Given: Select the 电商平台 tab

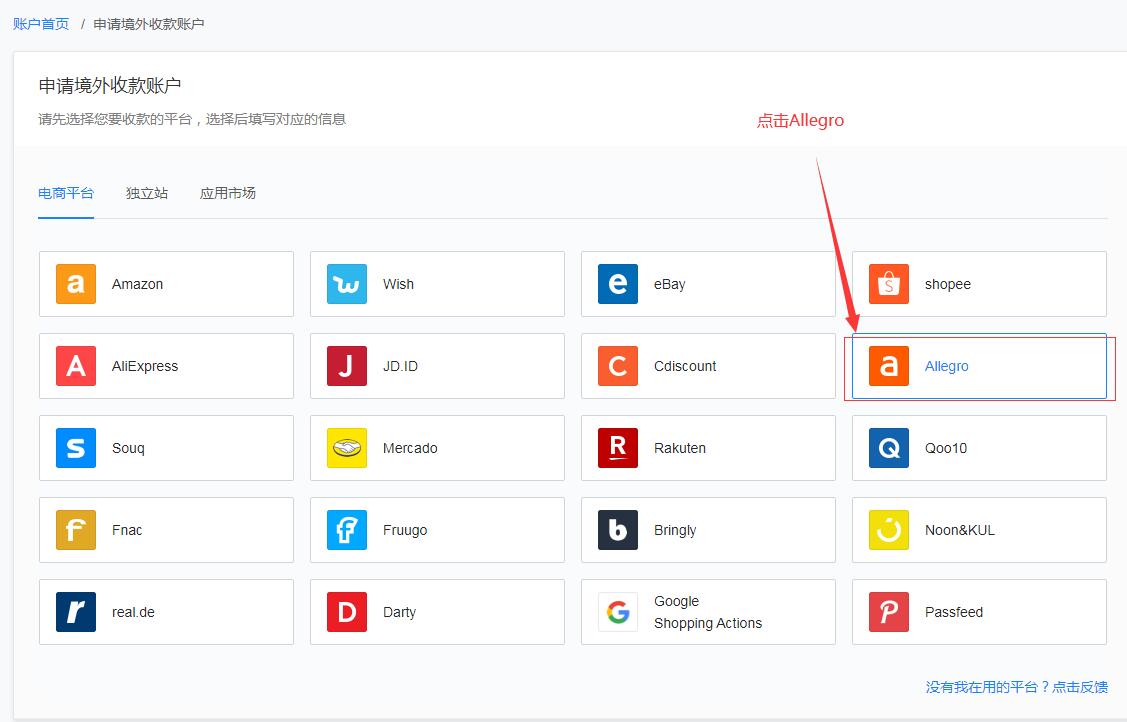Looking at the screenshot, I should [x=65, y=193].
